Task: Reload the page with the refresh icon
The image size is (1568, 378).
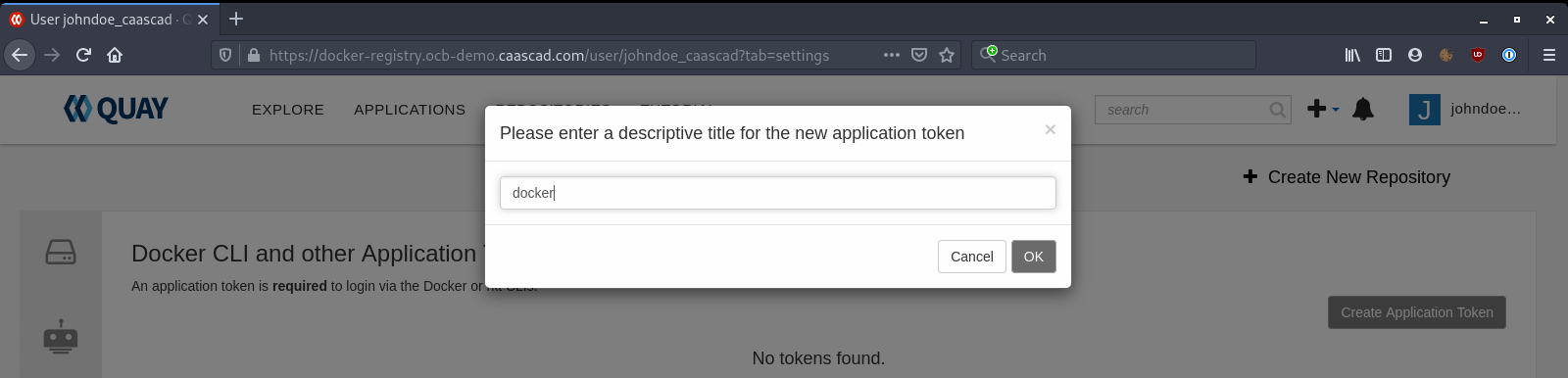Action: pyautogui.click(x=83, y=55)
